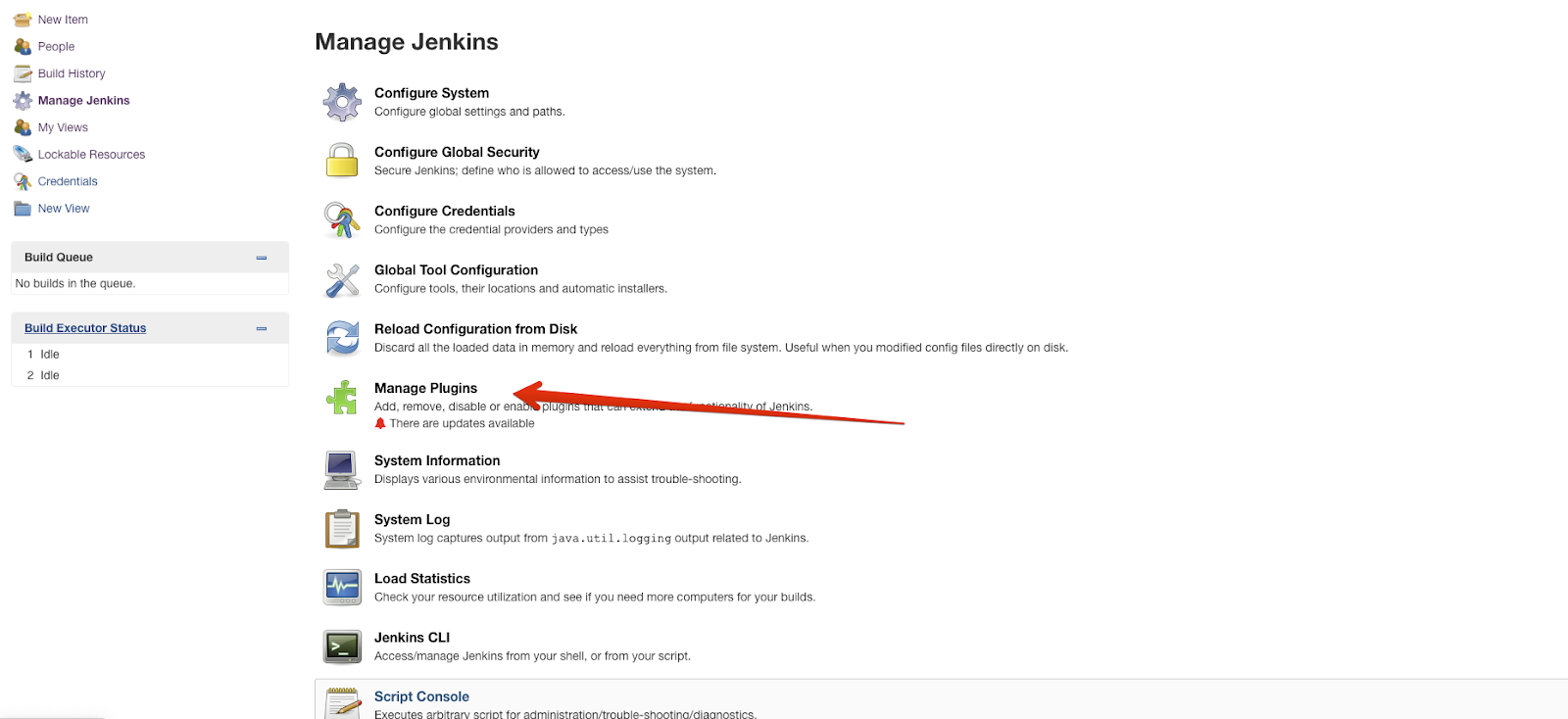Screen dimensions: 1568x719
Task: Open New View in the sidebar
Action: (x=64, y=209)
